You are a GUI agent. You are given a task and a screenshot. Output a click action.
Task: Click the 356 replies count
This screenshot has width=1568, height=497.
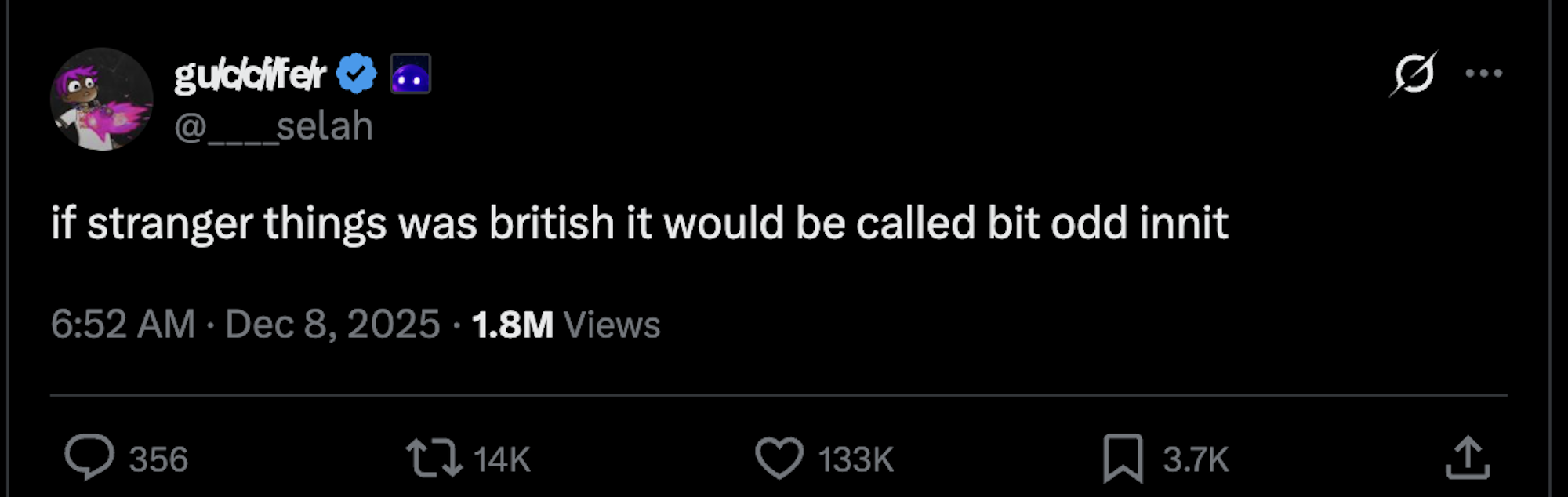[x=158, y=459]
